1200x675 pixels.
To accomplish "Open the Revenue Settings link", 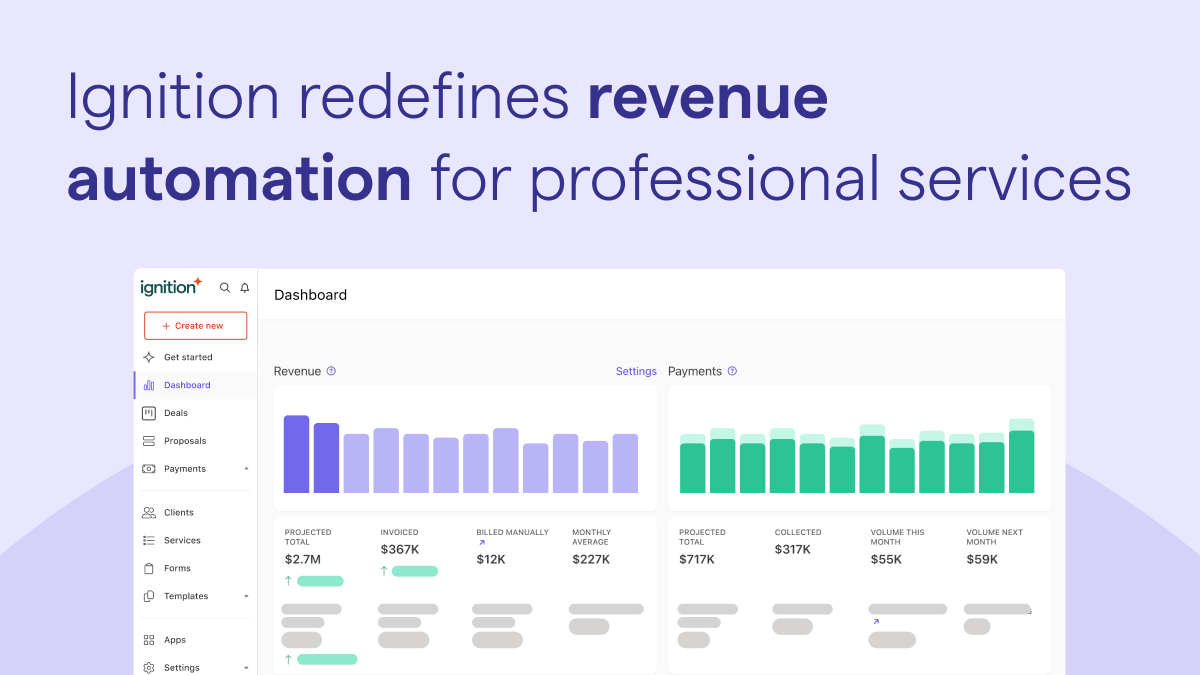I will (x=636, y=371).
